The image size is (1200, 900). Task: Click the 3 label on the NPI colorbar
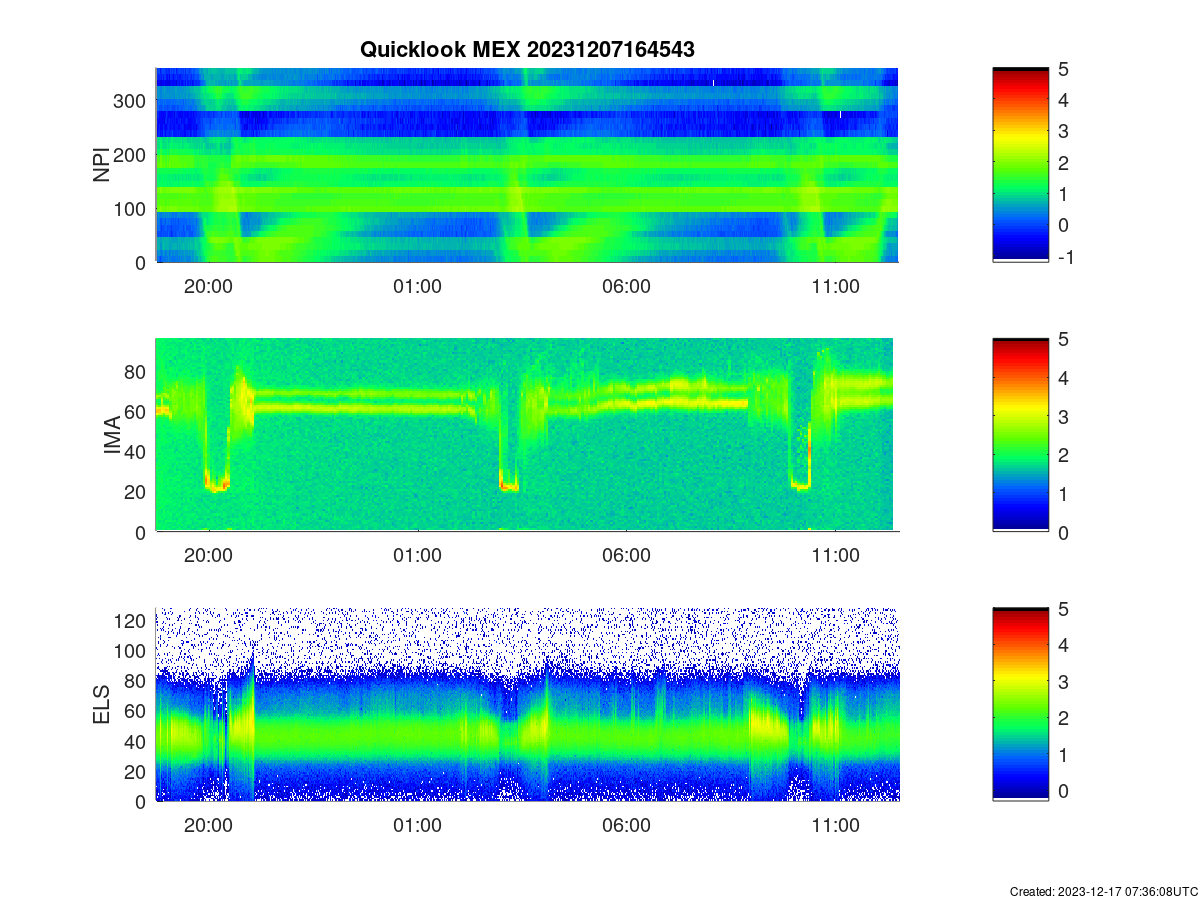pos(1064,131)
